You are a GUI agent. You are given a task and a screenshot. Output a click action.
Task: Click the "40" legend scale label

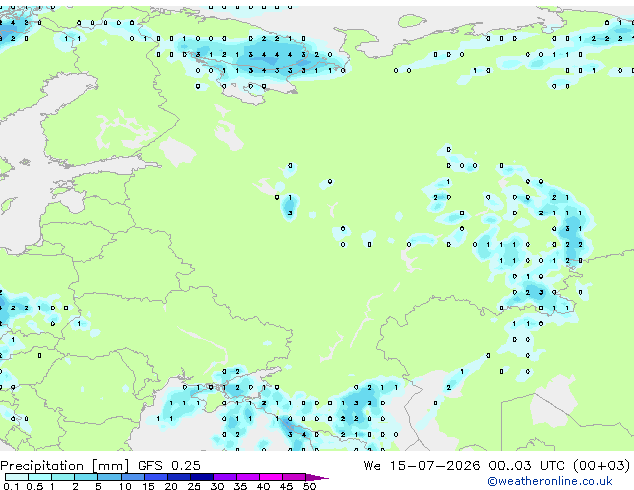(263, 486)
